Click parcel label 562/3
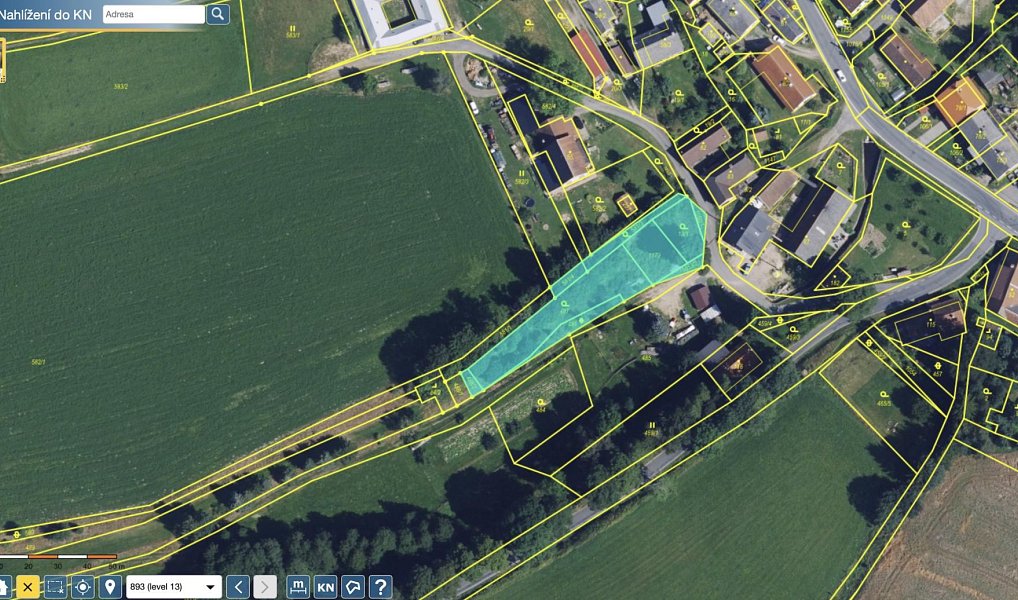The image size is (1018, 600). (x=521, y=182)
